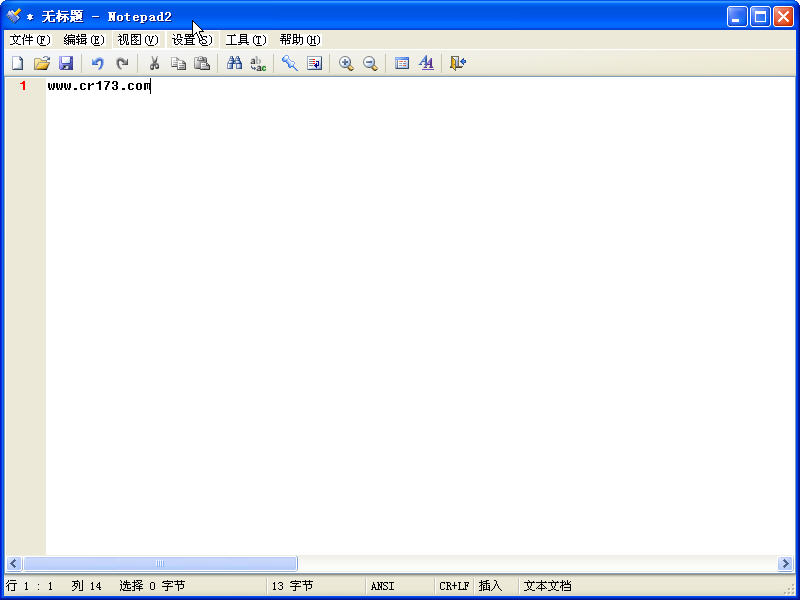Exit via the door icon

[458, 63]
